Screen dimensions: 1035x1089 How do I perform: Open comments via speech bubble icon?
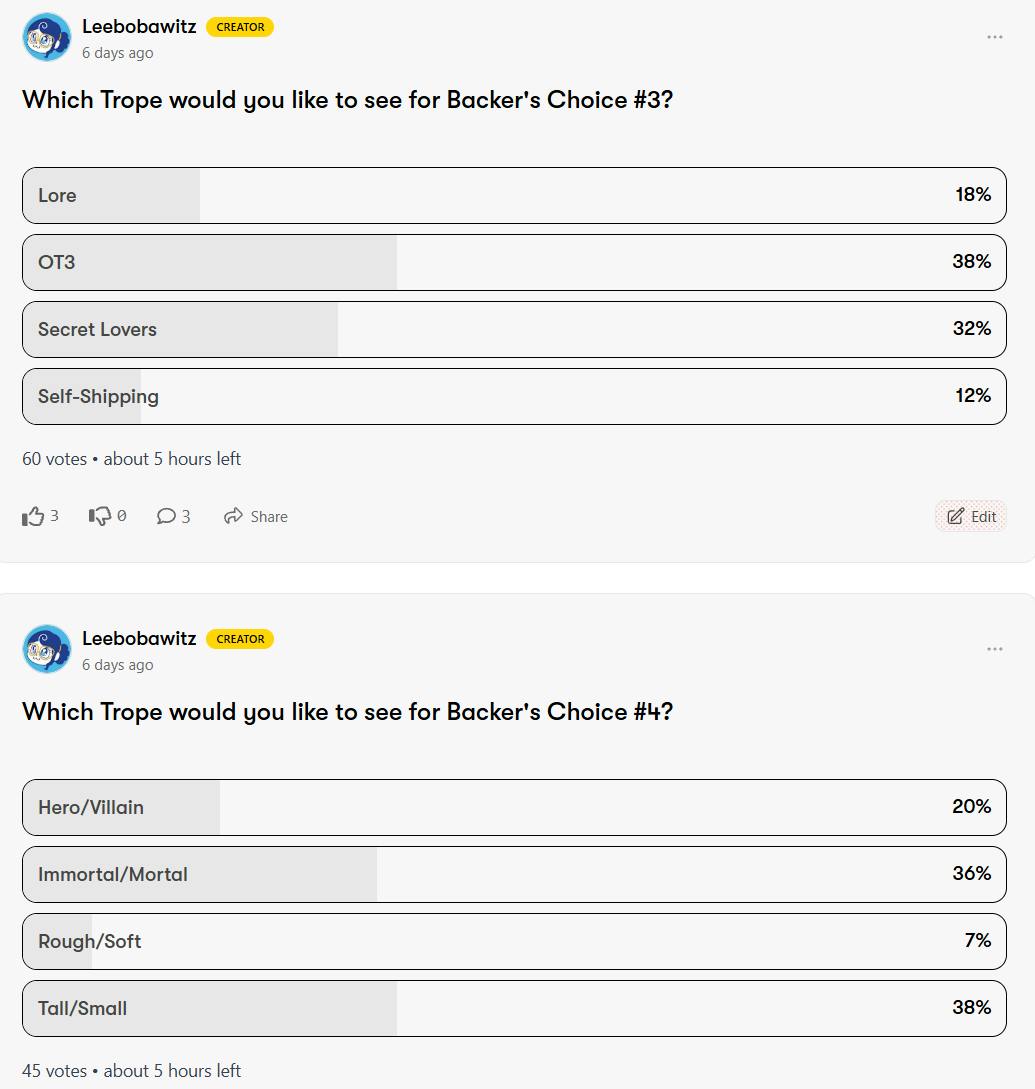(166, 516)
